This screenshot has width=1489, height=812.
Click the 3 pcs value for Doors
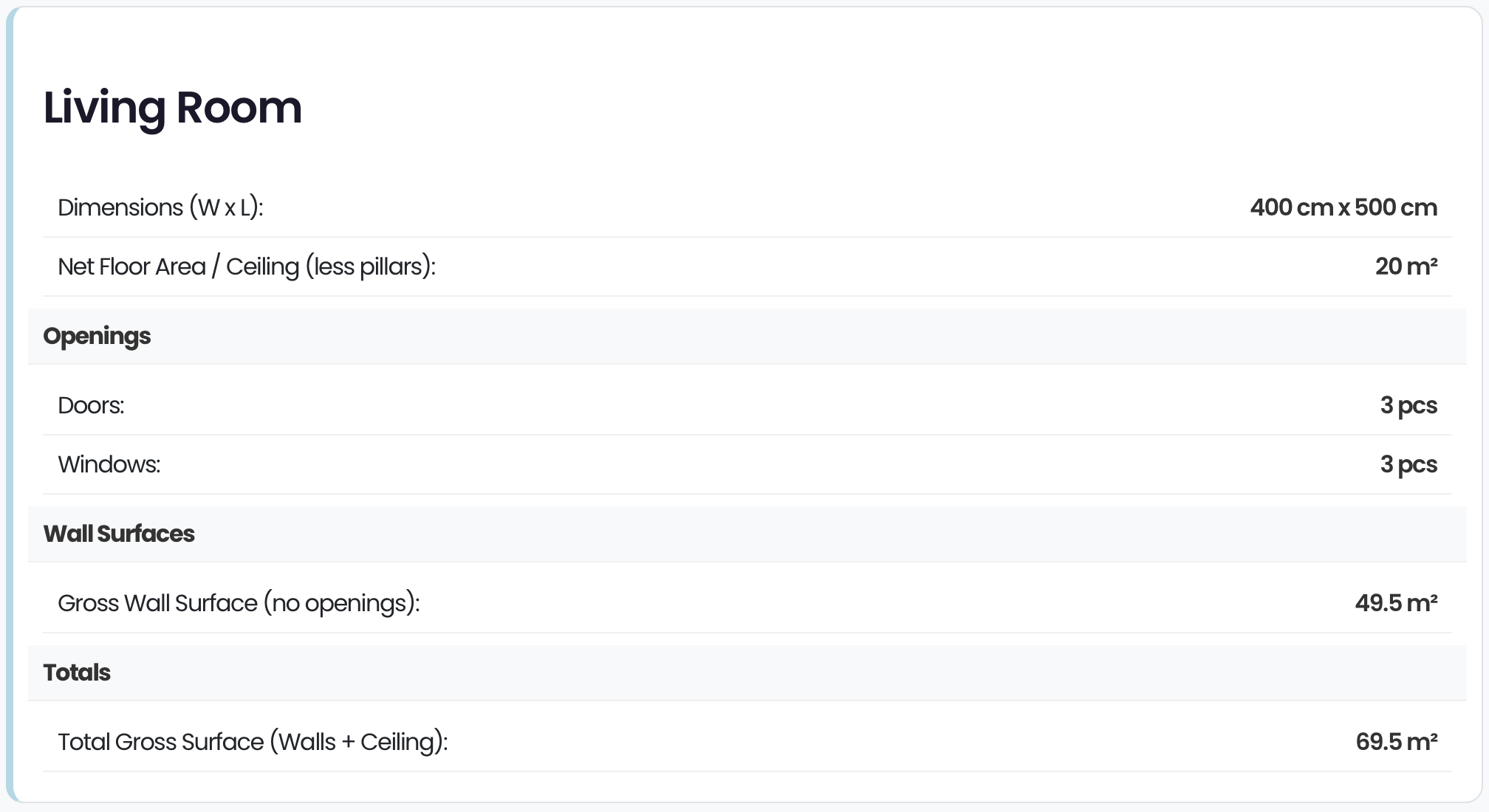coord(1408,406)
